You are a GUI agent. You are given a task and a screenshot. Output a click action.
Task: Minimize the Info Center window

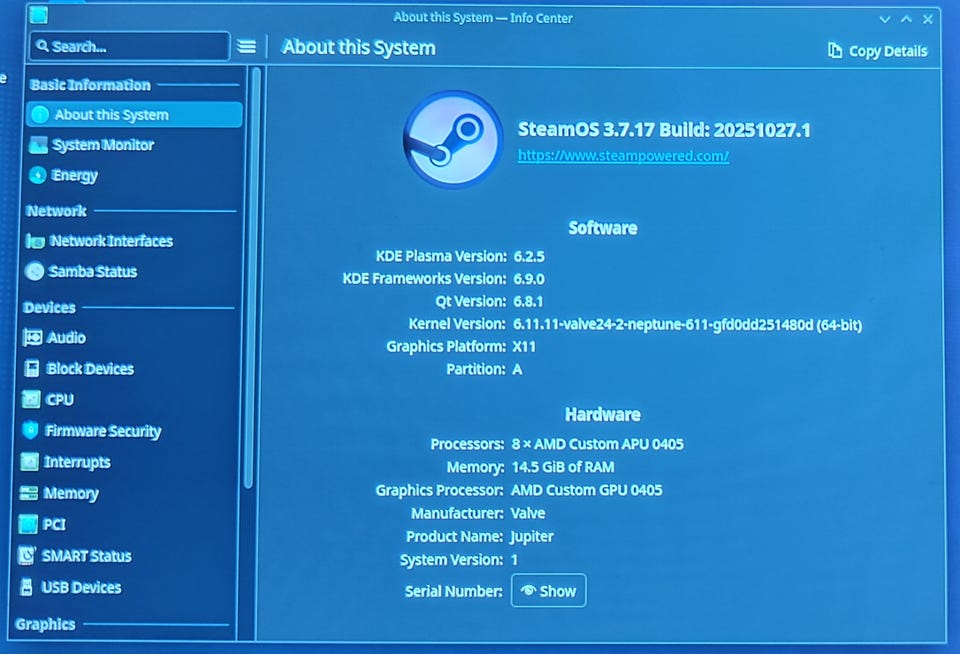point(885,19)
